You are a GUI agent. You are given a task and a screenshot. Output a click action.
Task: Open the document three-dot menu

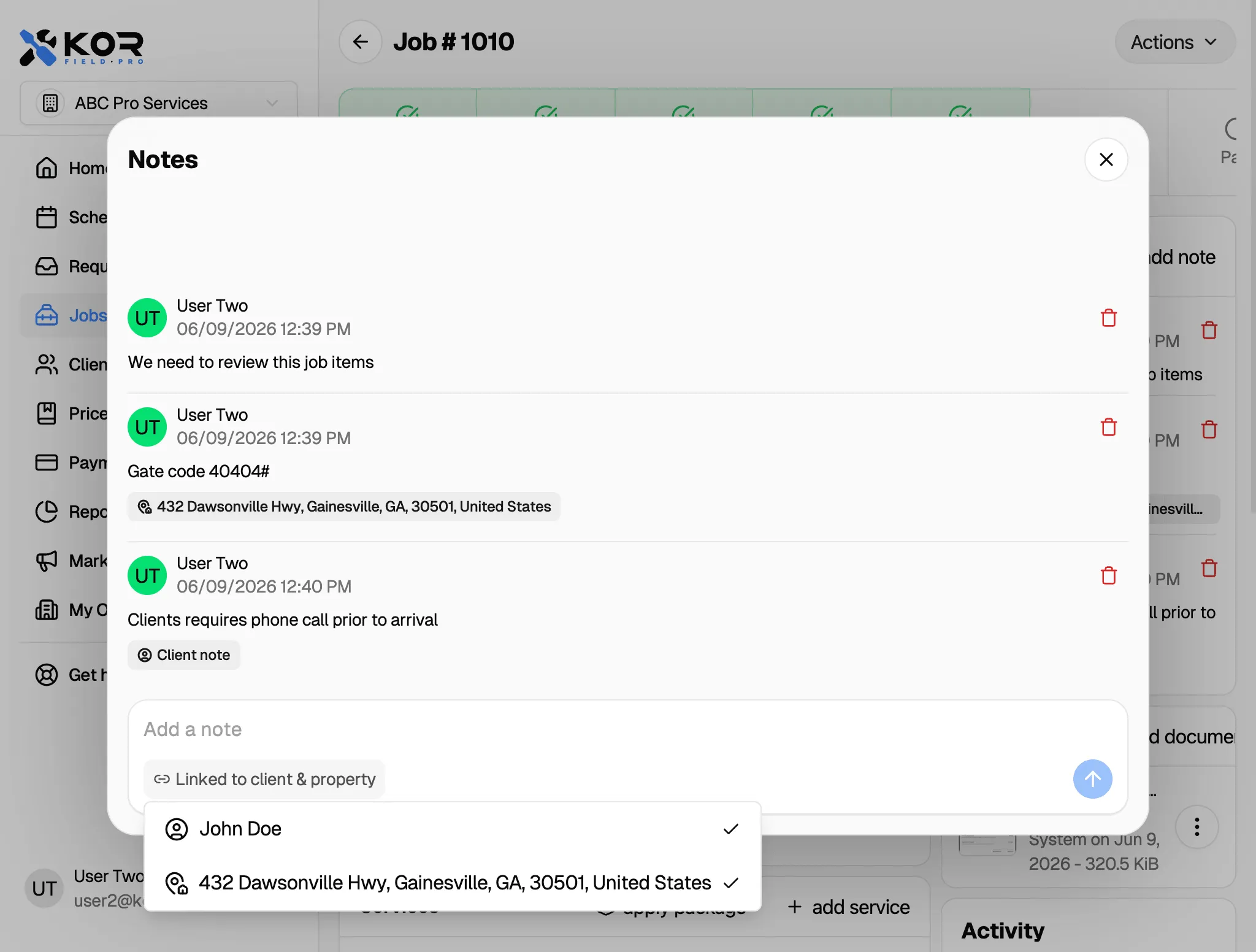1197,827
